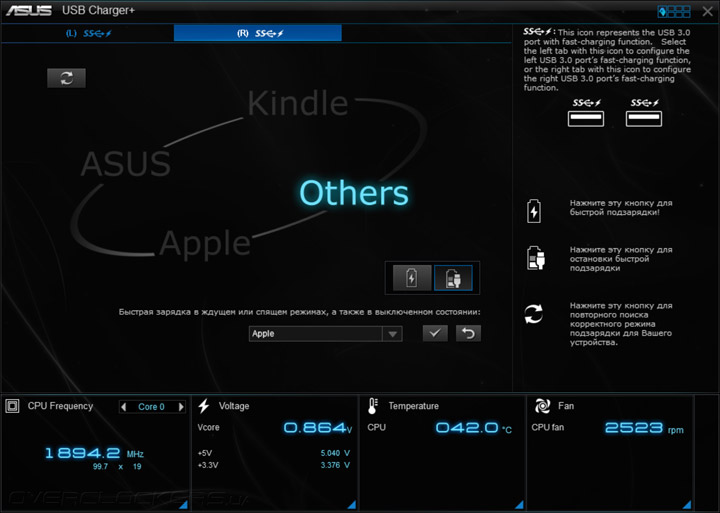
Task: Stop fast charging with the battery USB button
Action: (x=453, y=278)
